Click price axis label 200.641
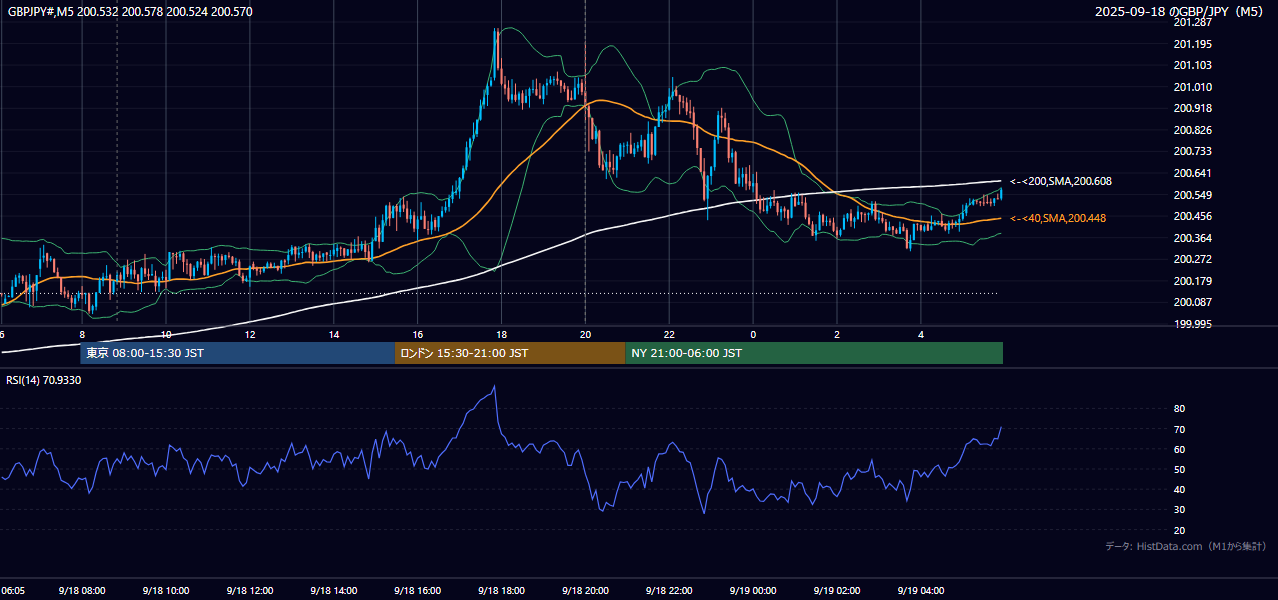 (1193, 173)
